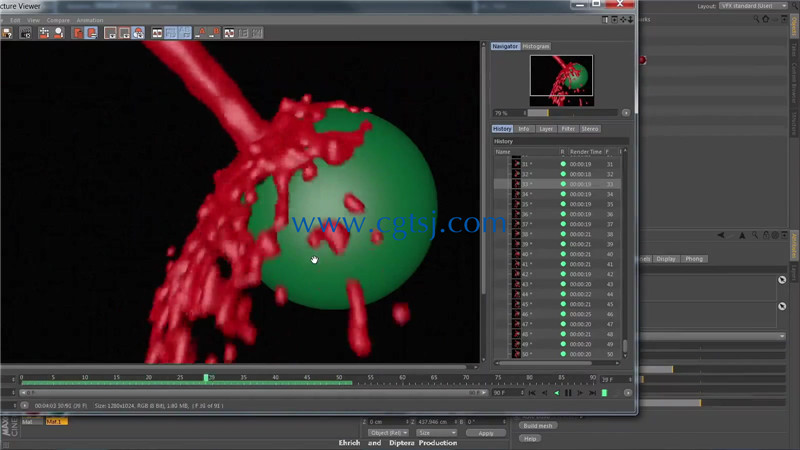
Task: Select history entry for frame 31
Action: (x=557, y=164)
